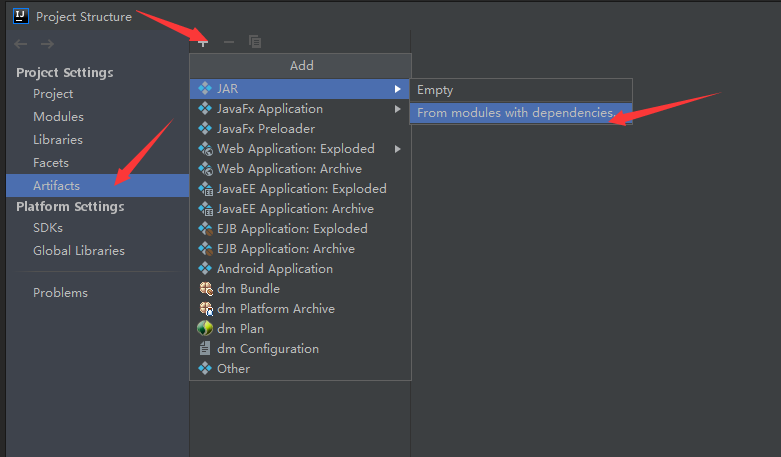Click the Android Application icon
The image size is (781, 457).
pyautogui.click(x=205, y=268)
